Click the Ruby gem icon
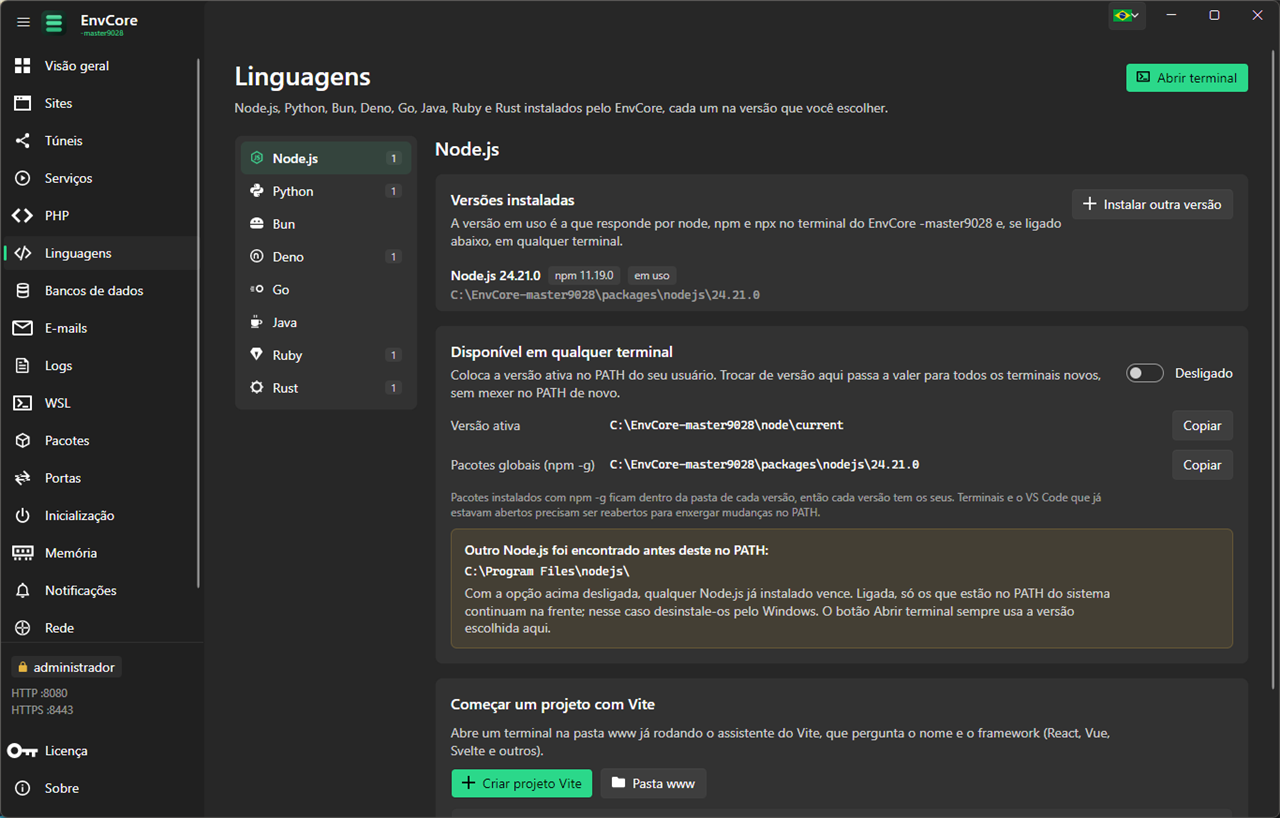The width and height of the screenshot is (1280, 818). (257, 355)
